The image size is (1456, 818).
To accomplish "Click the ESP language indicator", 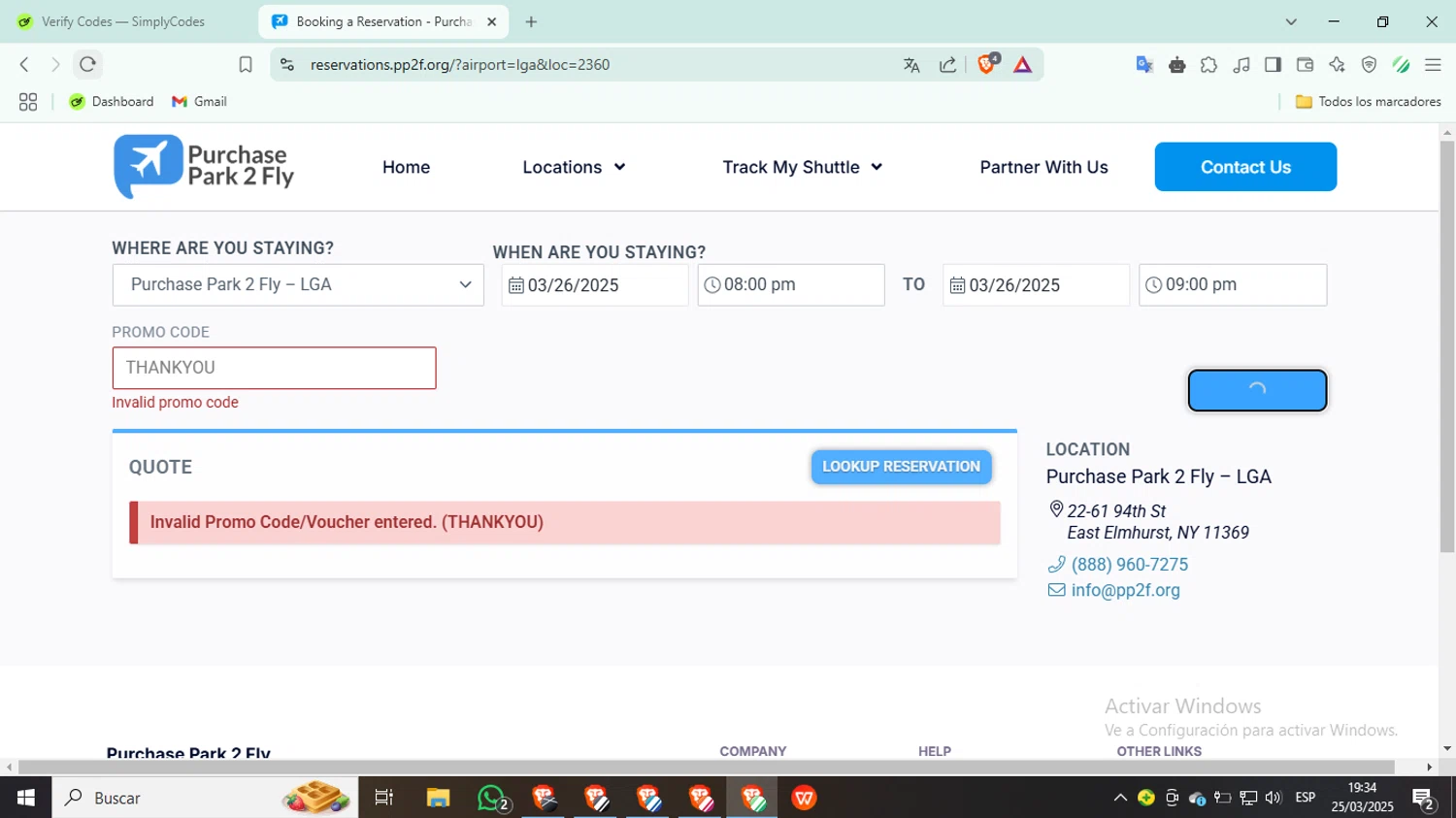I will pyautogui.click(x=1306, y=798).
